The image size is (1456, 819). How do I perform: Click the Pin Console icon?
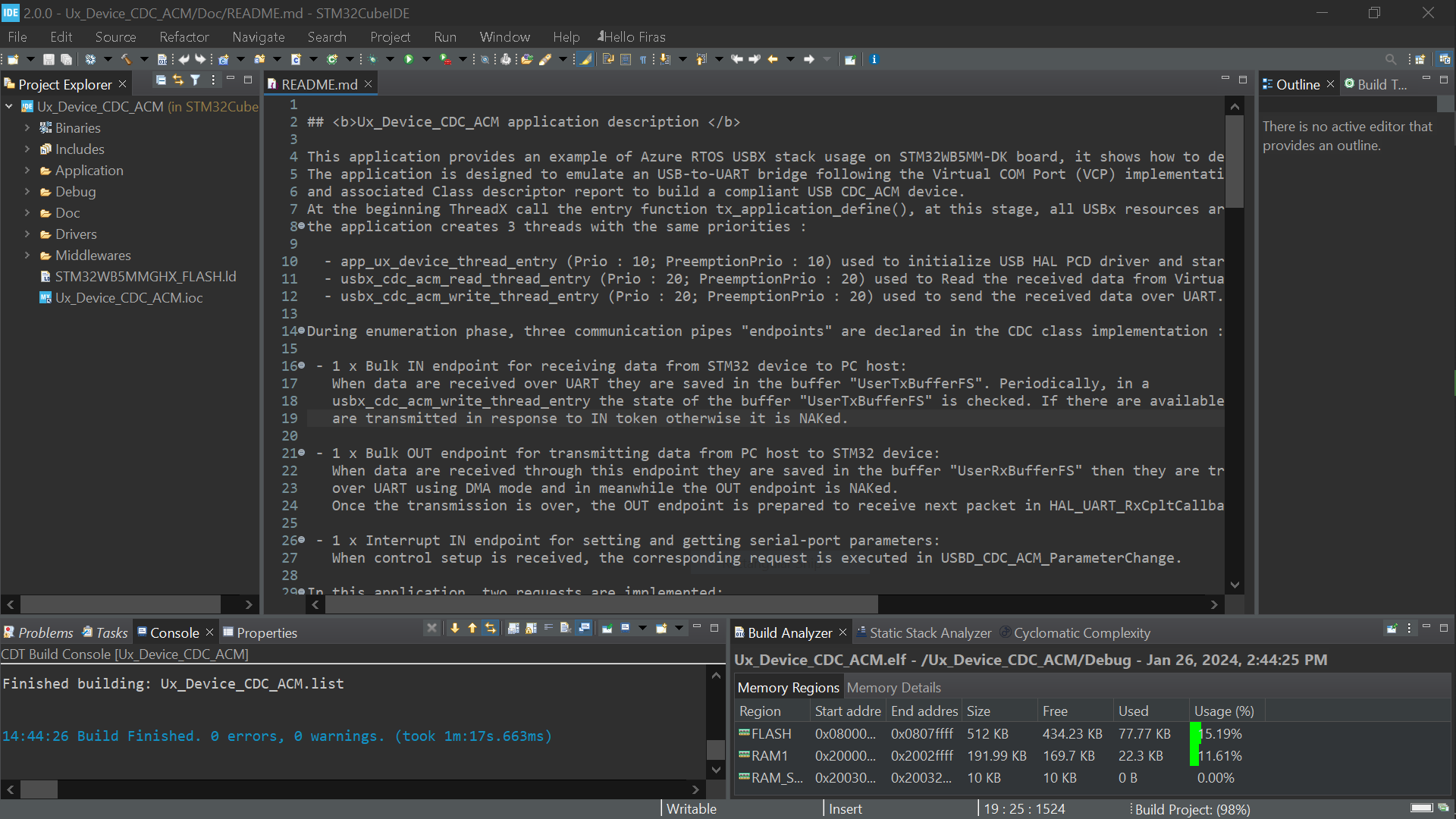click(x=607, y=628)
